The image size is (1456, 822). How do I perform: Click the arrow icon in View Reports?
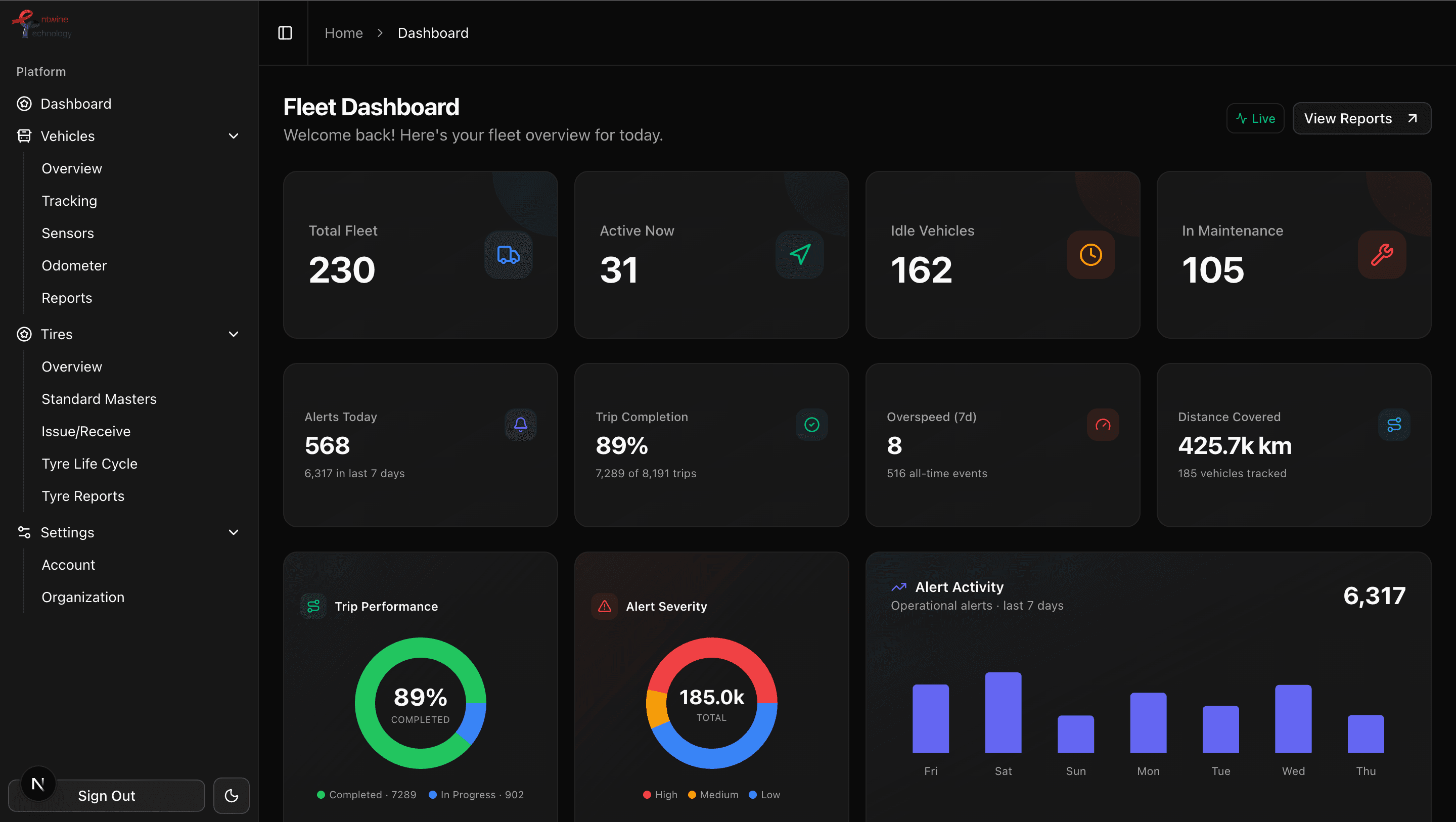1412,118
